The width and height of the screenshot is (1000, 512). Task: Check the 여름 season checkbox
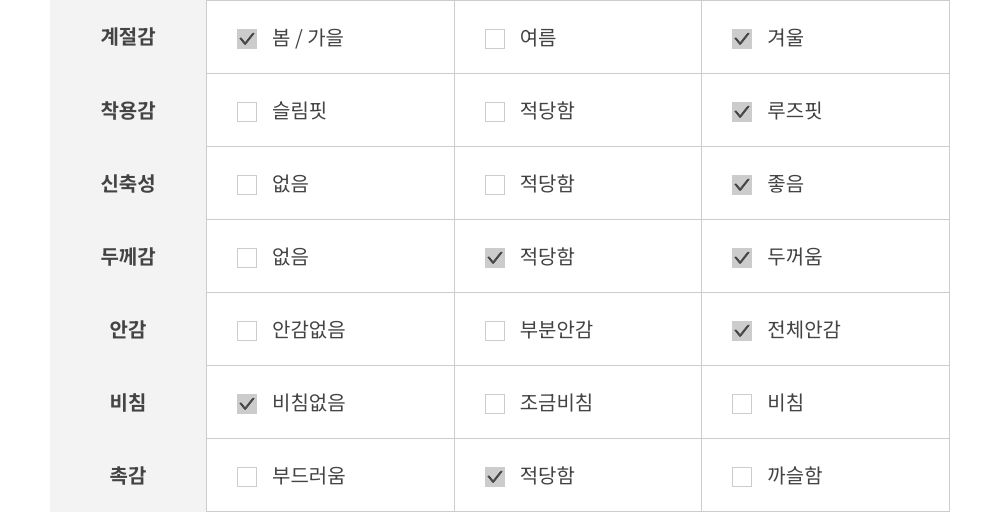495,39
